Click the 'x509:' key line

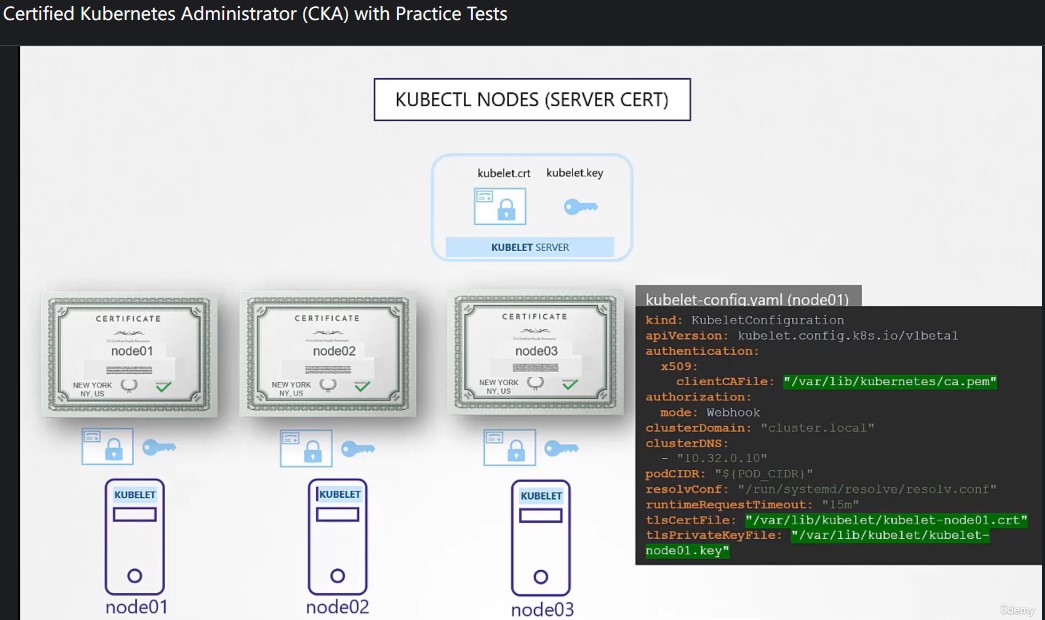[680, 366]
